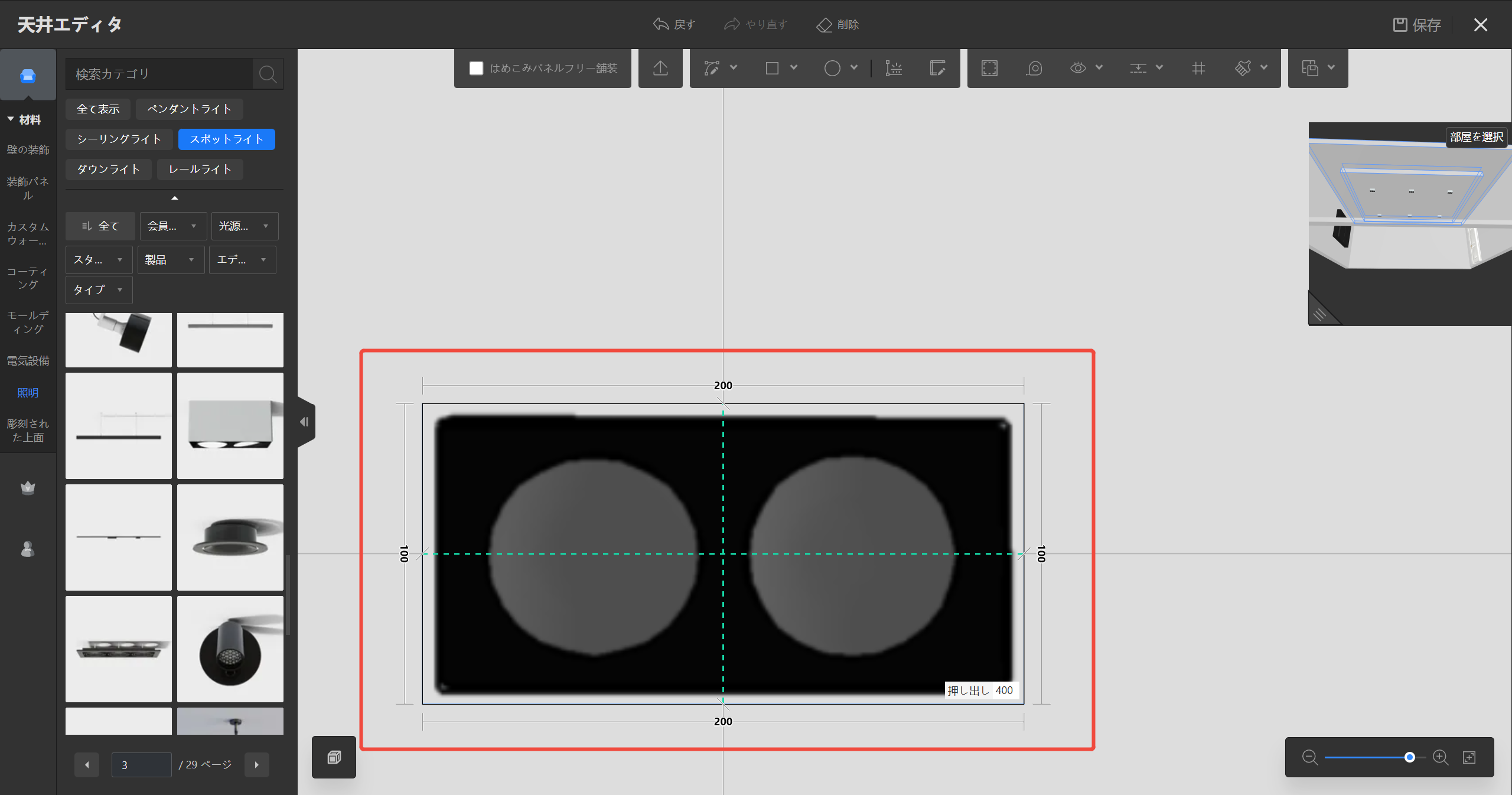The image size is (1512, 795).
Task: Open the rectangle tool dropdown arrow
Action: [x=794, y=68]
